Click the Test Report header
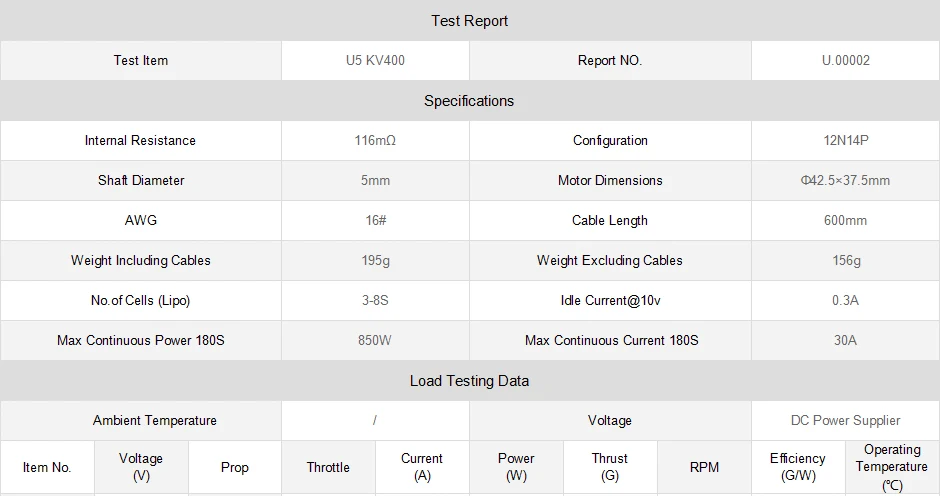The height and width of the screenshot is (496, 940). [469, 21]
